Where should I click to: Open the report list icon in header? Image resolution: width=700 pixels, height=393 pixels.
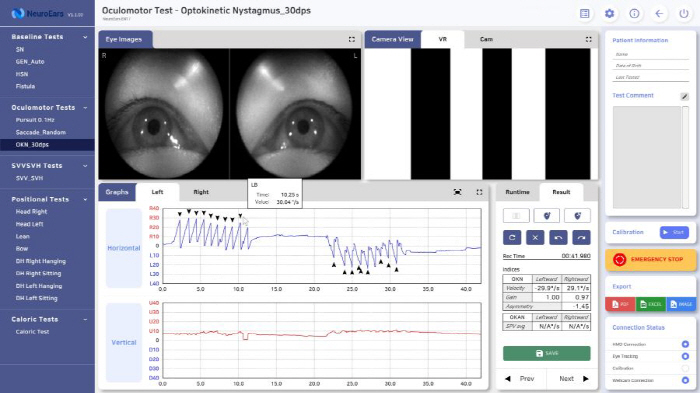(x=584, y=13)
